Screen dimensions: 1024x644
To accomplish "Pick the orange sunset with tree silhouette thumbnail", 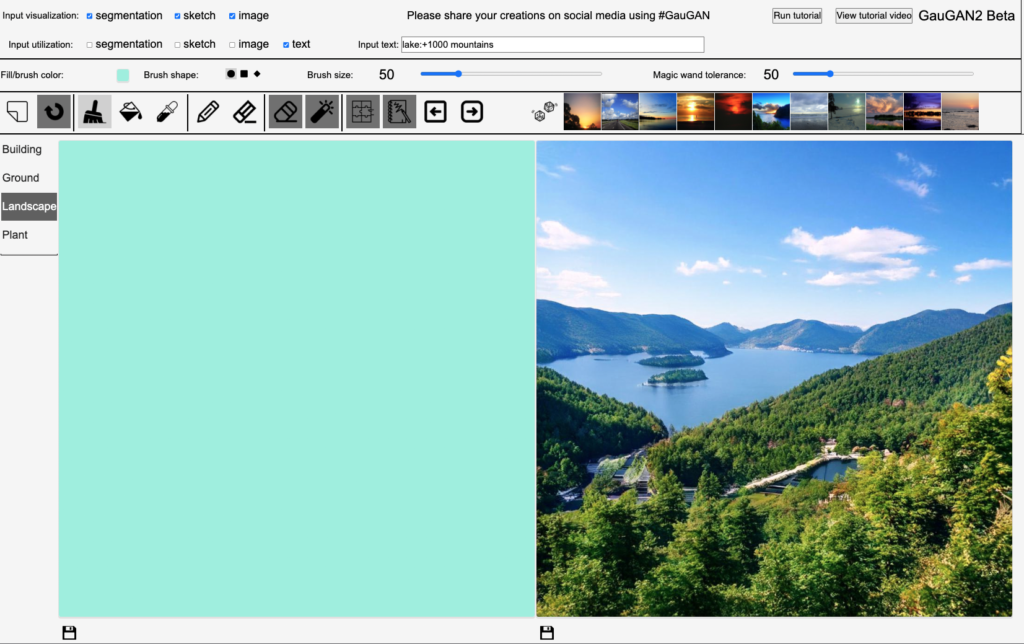I will (582, 112).
